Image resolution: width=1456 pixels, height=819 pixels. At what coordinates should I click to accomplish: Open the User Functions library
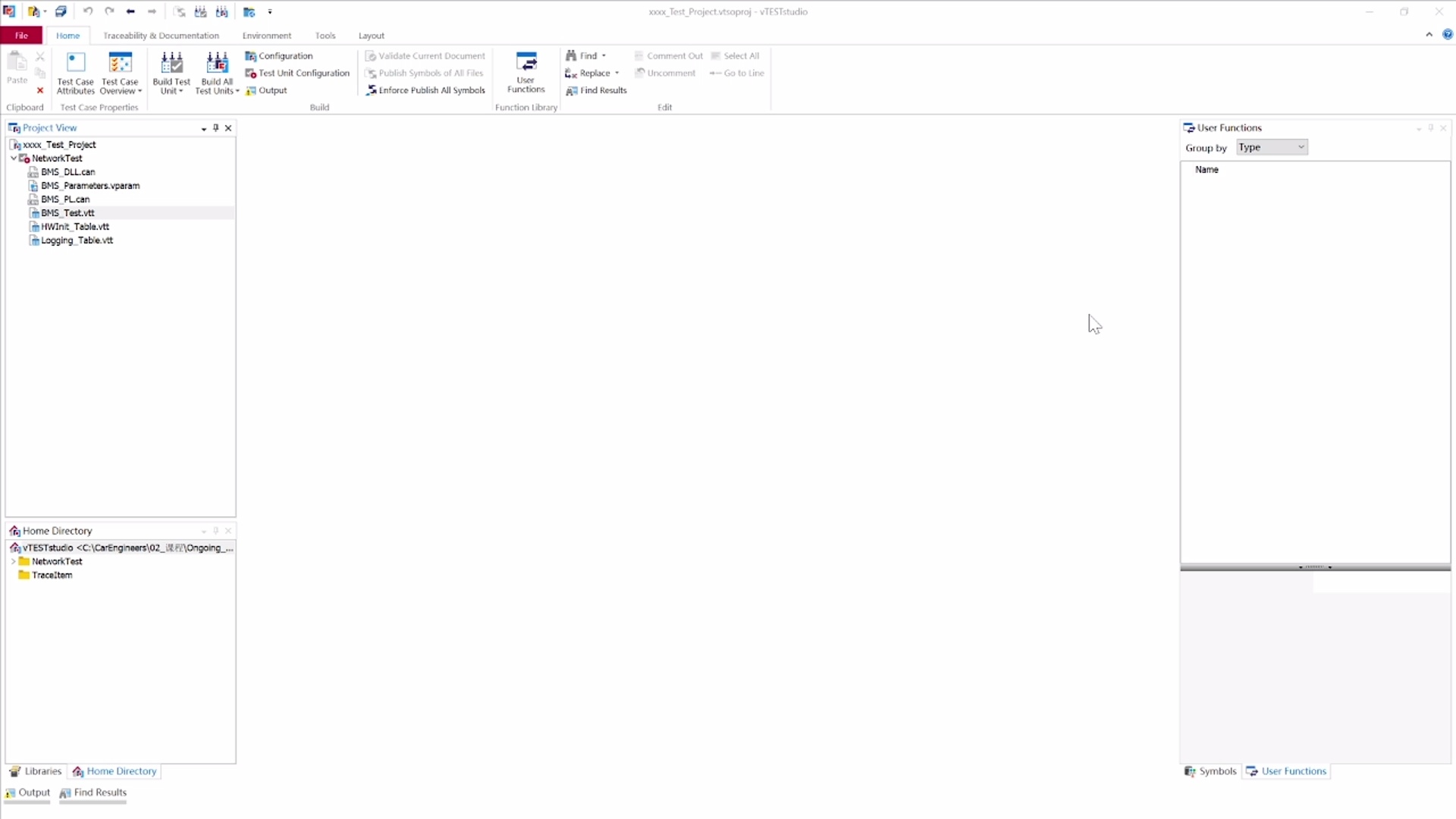pyautogui.click(x=526, y=74)
